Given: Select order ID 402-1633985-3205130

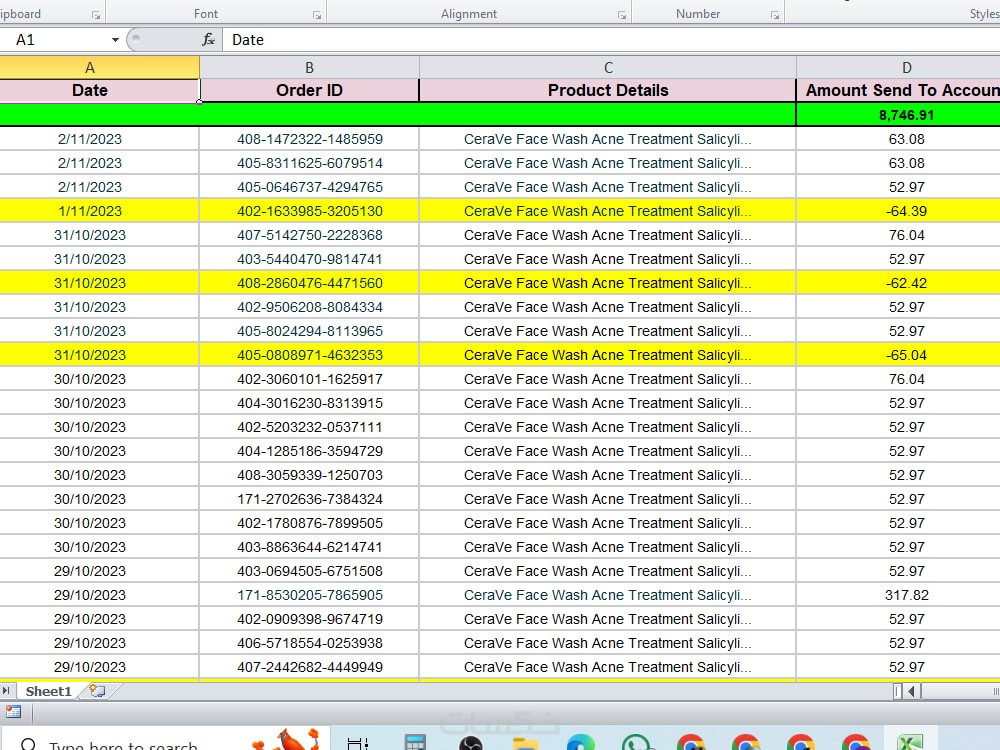Looking at the screenshot, I should (309, 211).
